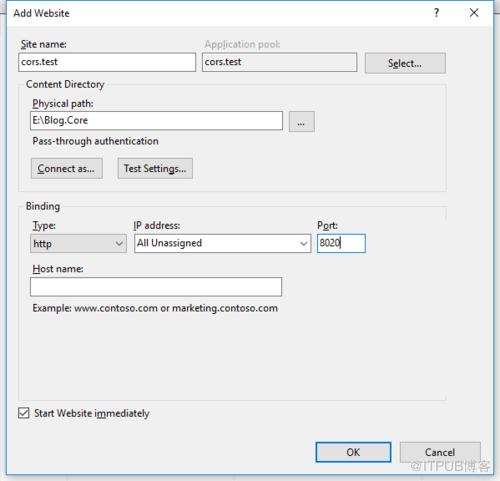500x481 pixels.
Task: Click the Host name label
Action: point(58,269)
